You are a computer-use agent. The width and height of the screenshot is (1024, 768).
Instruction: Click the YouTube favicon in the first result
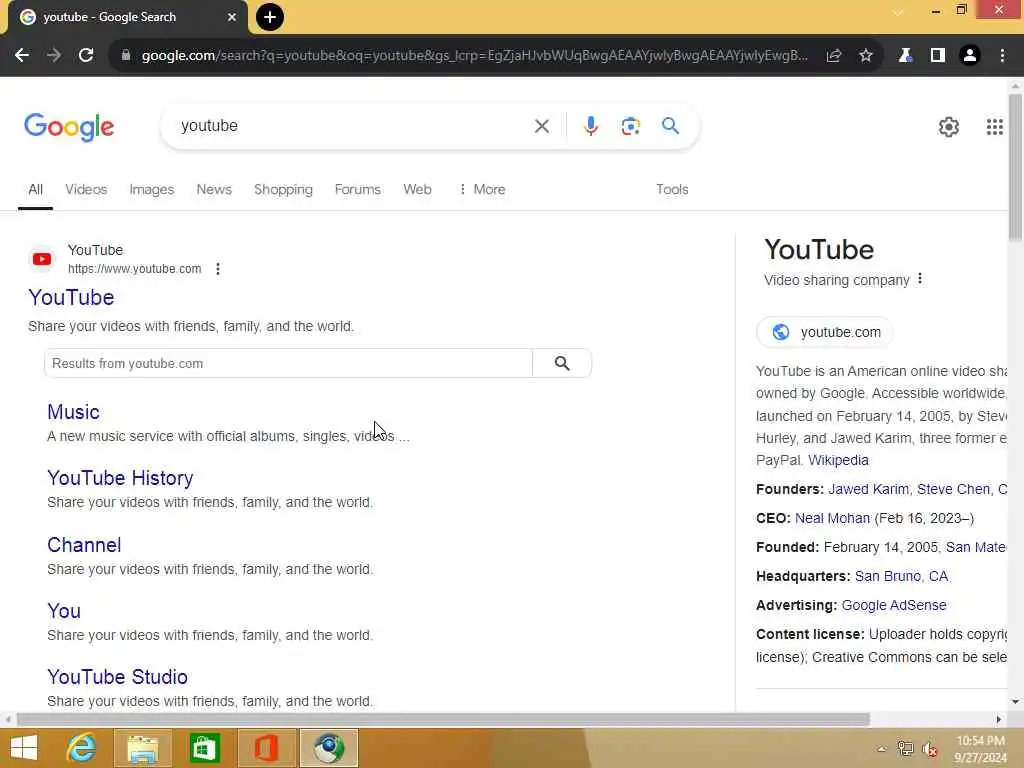42,259
